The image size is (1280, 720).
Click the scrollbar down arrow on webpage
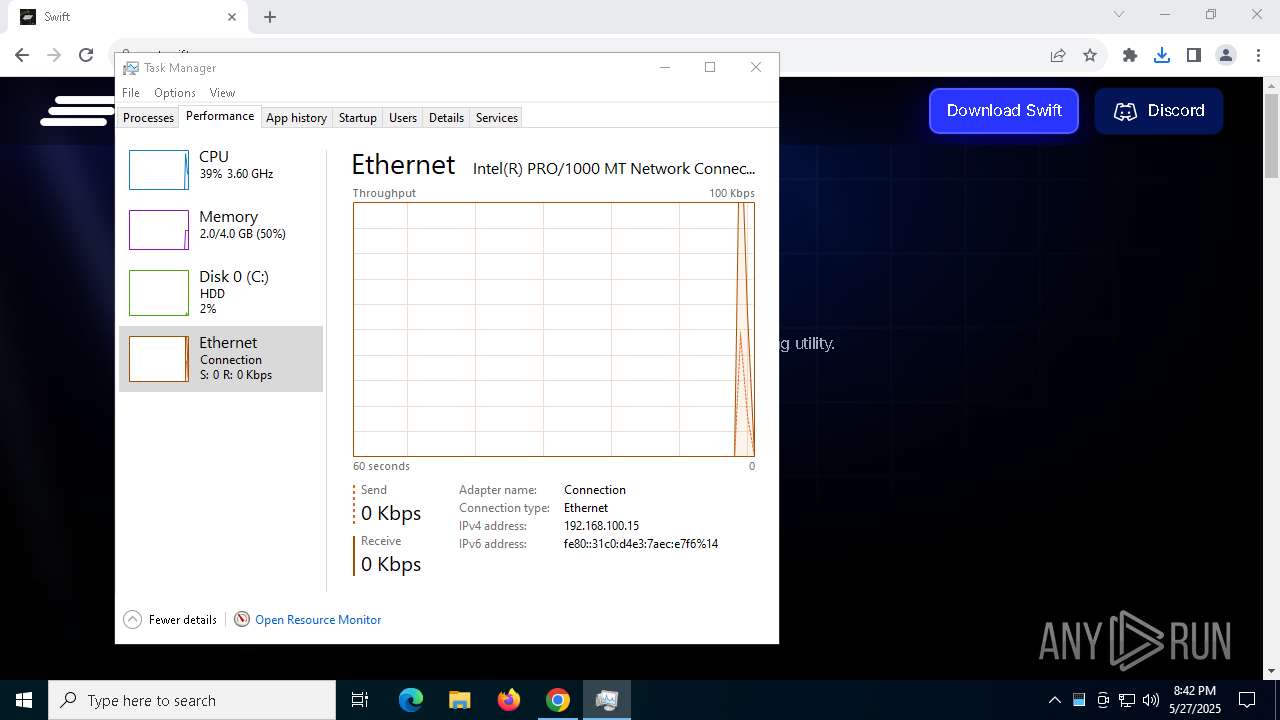click(1272, 671)
